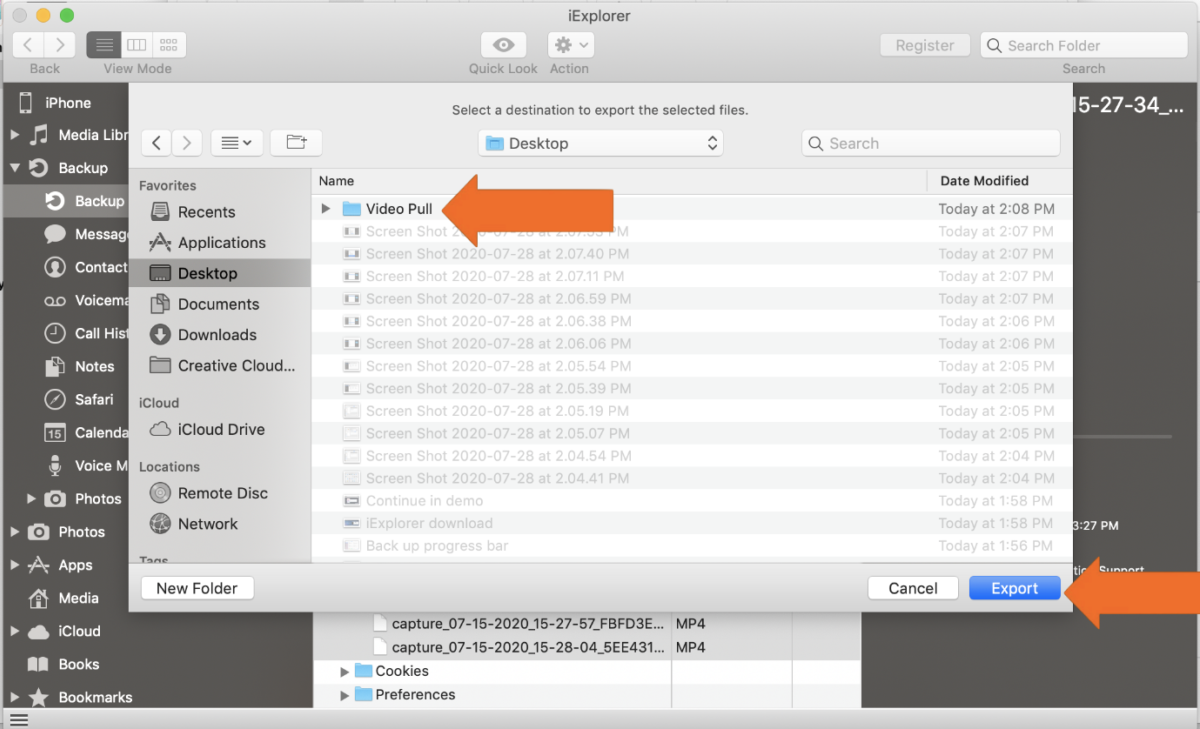Select Documents in the Favorites sidebar
Image resolution: width=1200 pixels, height=729 pixels.
pyautogui.click(x=218, y=303)
